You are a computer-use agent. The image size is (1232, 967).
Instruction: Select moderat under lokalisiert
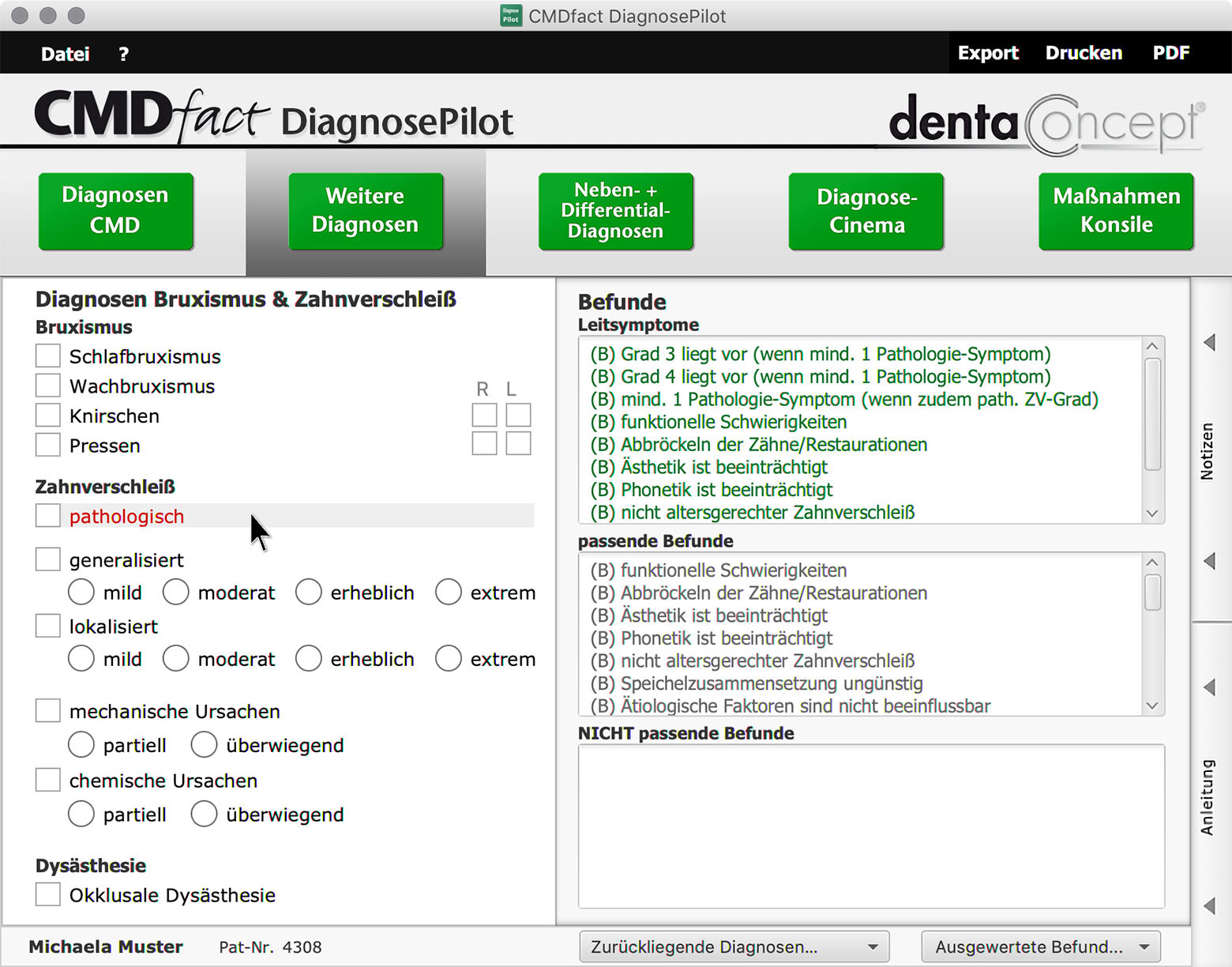pos(175,658)
